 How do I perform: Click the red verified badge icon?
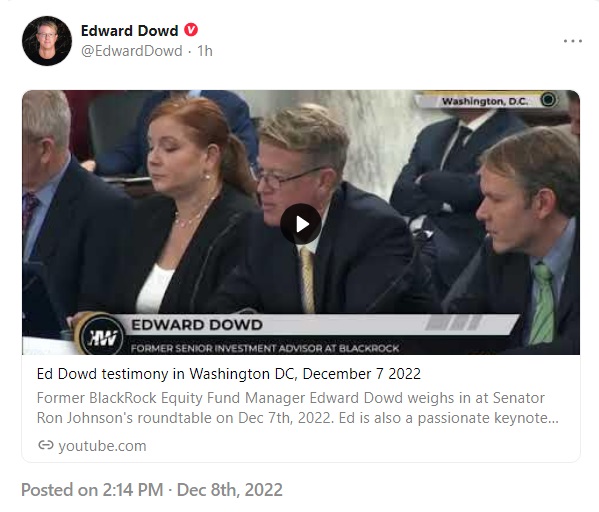tap(191, 30)
